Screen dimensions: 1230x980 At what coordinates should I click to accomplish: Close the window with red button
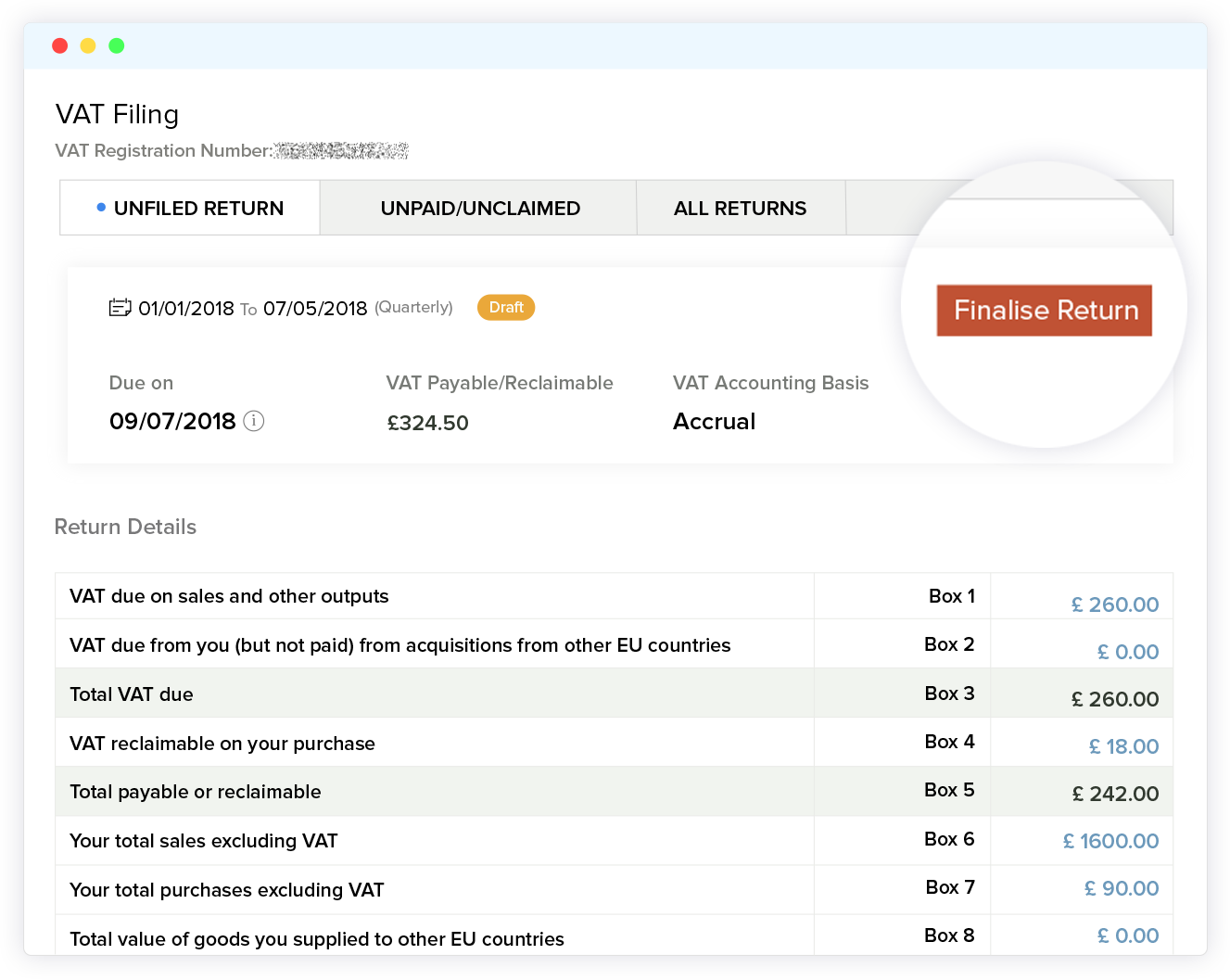tap(60, 45)
